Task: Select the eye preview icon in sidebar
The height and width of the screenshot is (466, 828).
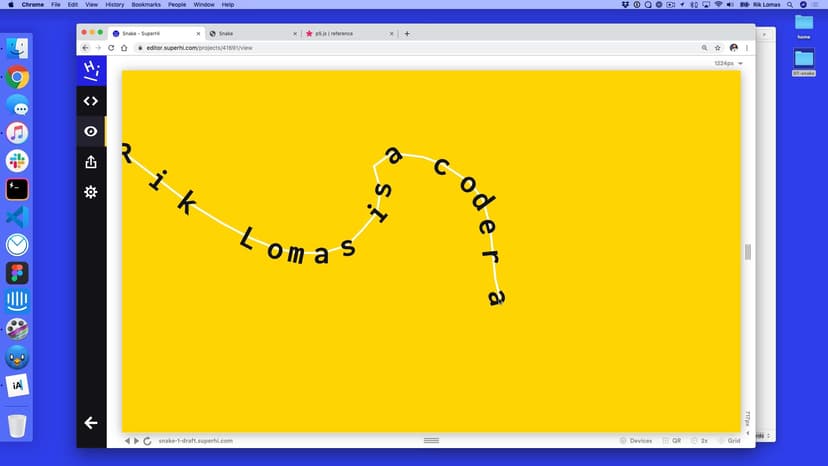Action: (x=91, y=131)
